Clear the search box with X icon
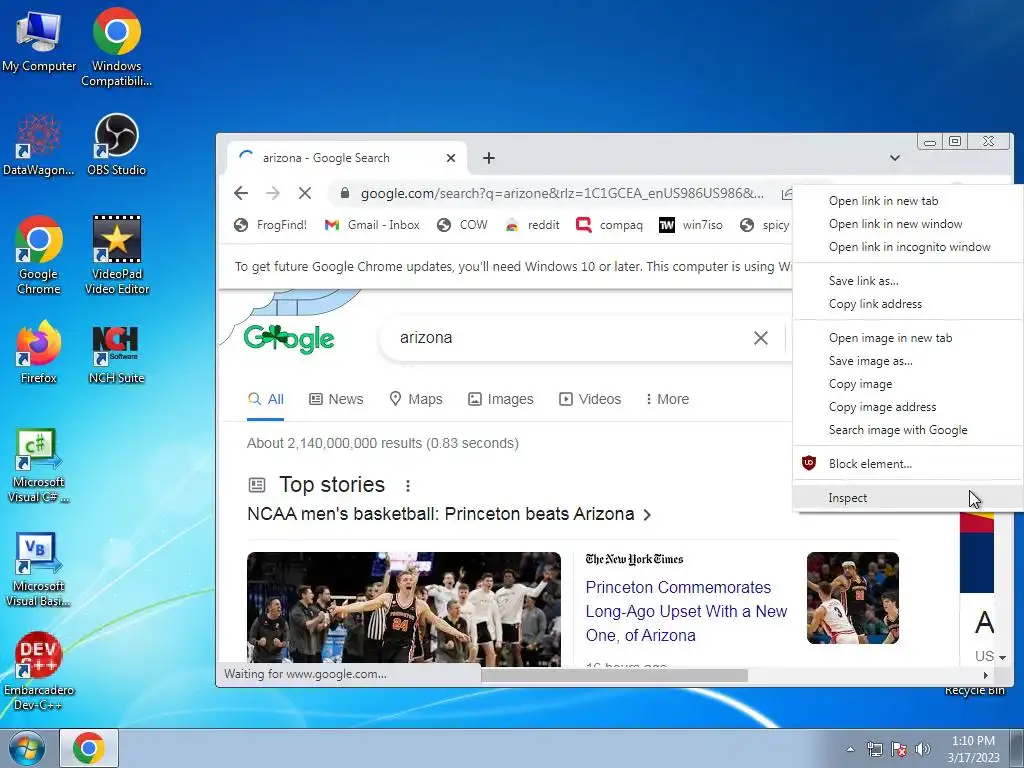1024x768 pixels. tap(761, 338)
